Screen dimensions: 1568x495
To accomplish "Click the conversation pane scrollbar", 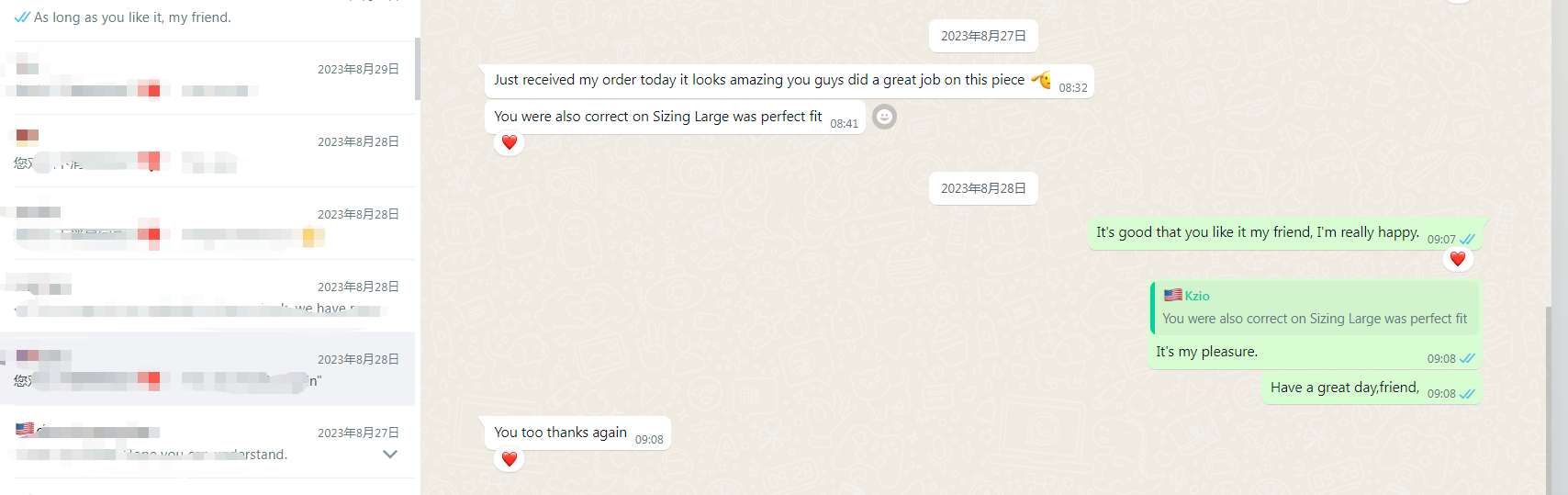I will [x=1550, y=395].
